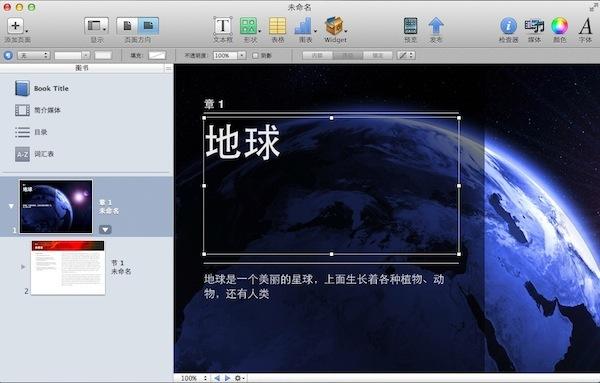Switch to portrait page orientation
Viewport: 600px width, 383px height.
pos(127,26)
